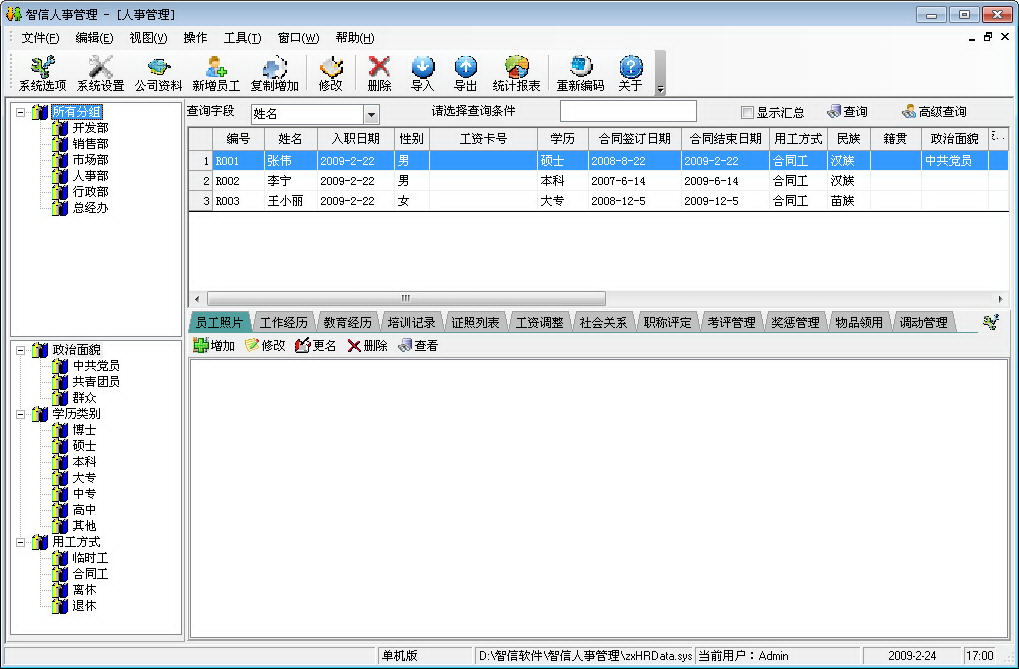Switch to the 物品领用 tab
1019x669 pixels.
[x=859, y=322]
